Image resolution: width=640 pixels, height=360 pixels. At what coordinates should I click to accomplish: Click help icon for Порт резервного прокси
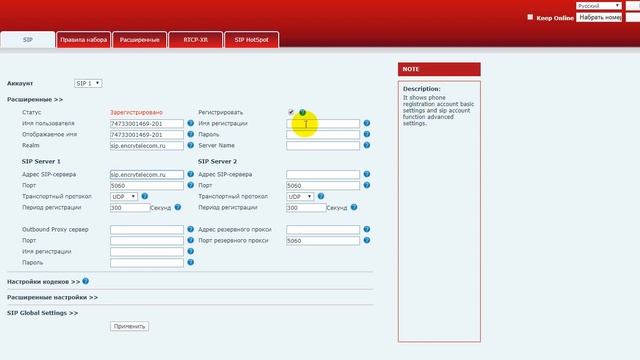click(367, 240)
